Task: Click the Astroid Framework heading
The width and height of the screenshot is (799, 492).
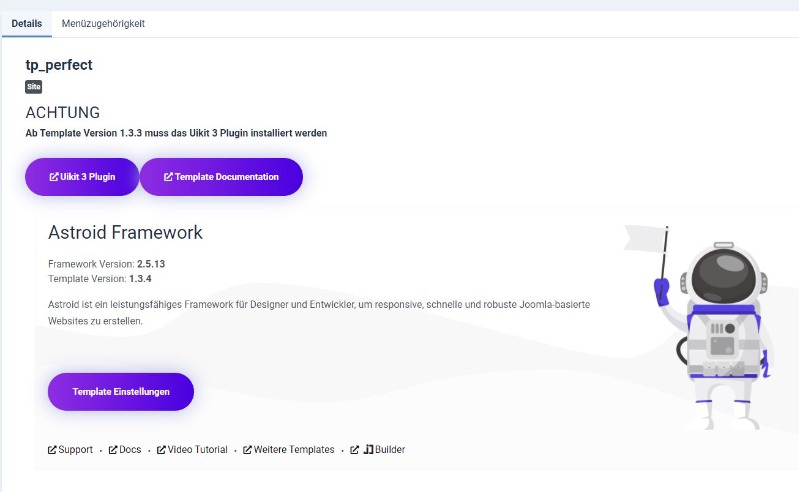Action: pyautogui.click(x=125, y=232)
